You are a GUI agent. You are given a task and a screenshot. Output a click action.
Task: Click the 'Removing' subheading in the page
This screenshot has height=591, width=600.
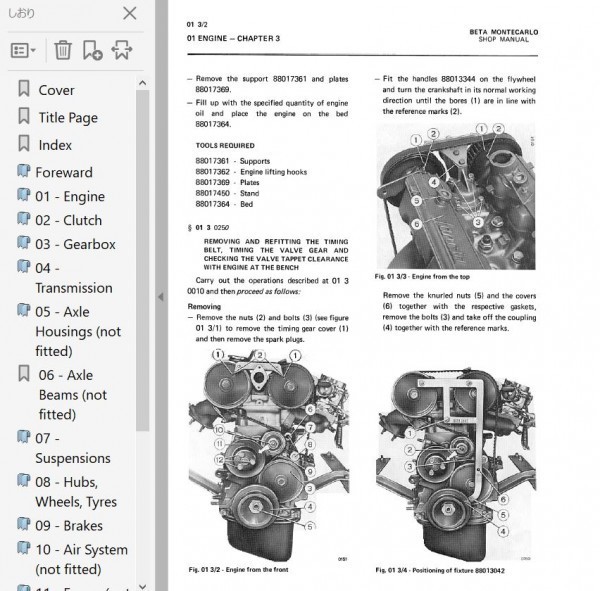[204, 307]
